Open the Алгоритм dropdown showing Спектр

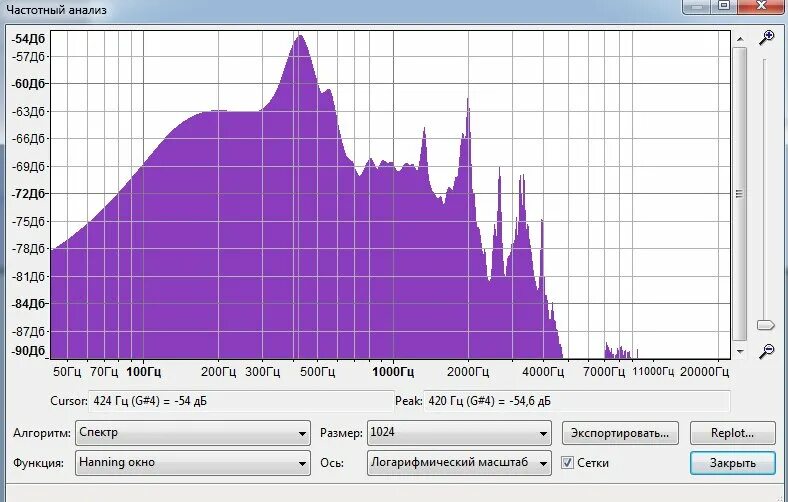(193, 433)
